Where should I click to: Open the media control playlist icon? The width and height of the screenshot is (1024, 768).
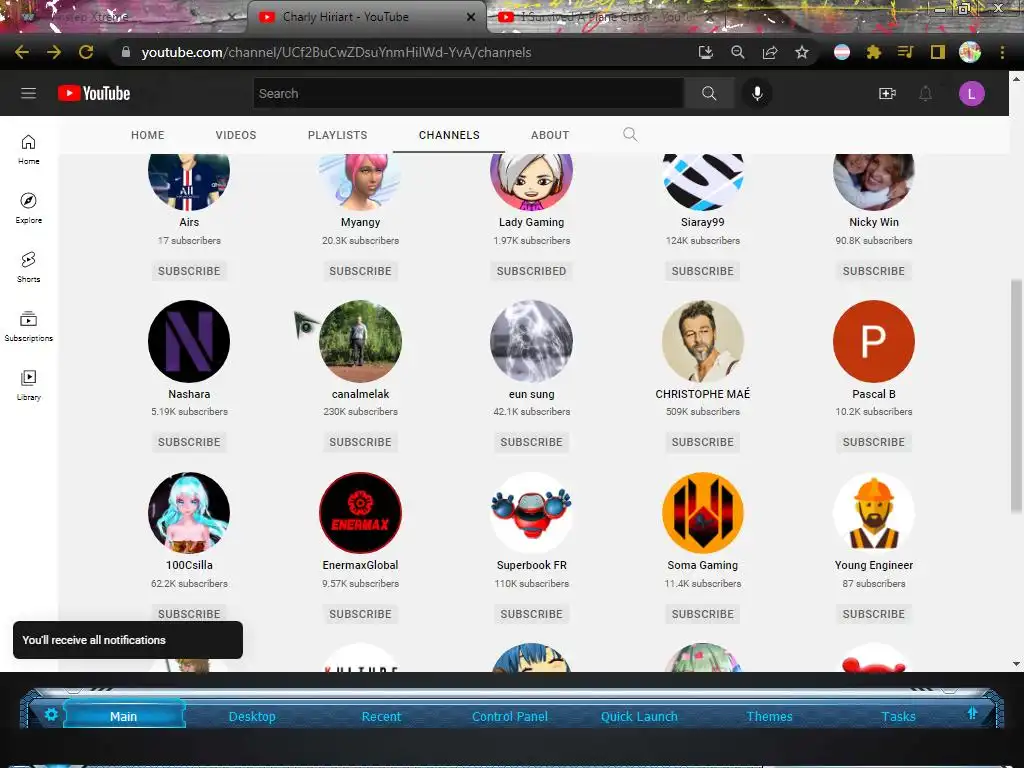[905, 52]
